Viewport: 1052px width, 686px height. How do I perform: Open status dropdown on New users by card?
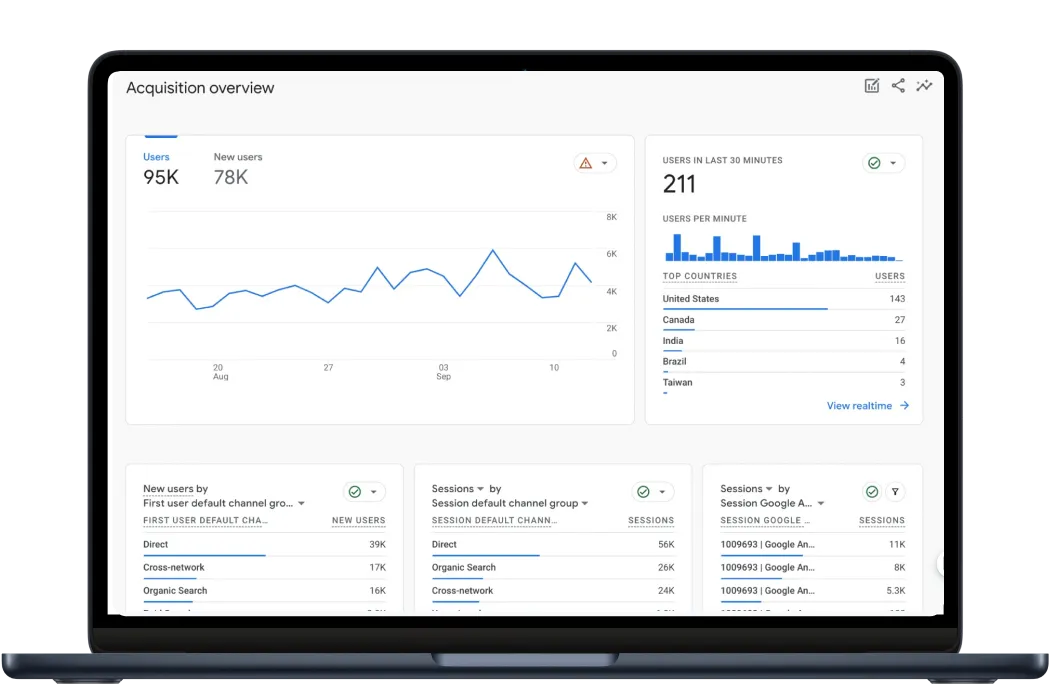374,492
